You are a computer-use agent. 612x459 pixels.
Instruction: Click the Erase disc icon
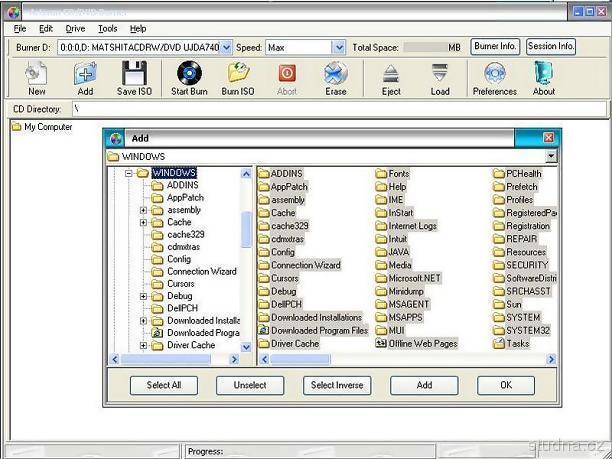[336, 78]
